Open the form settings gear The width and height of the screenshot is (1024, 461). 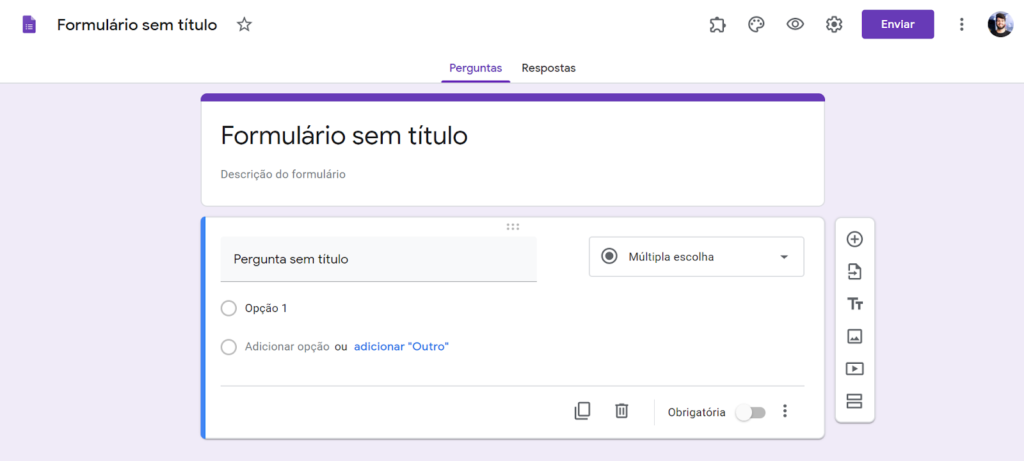point(834,25)
